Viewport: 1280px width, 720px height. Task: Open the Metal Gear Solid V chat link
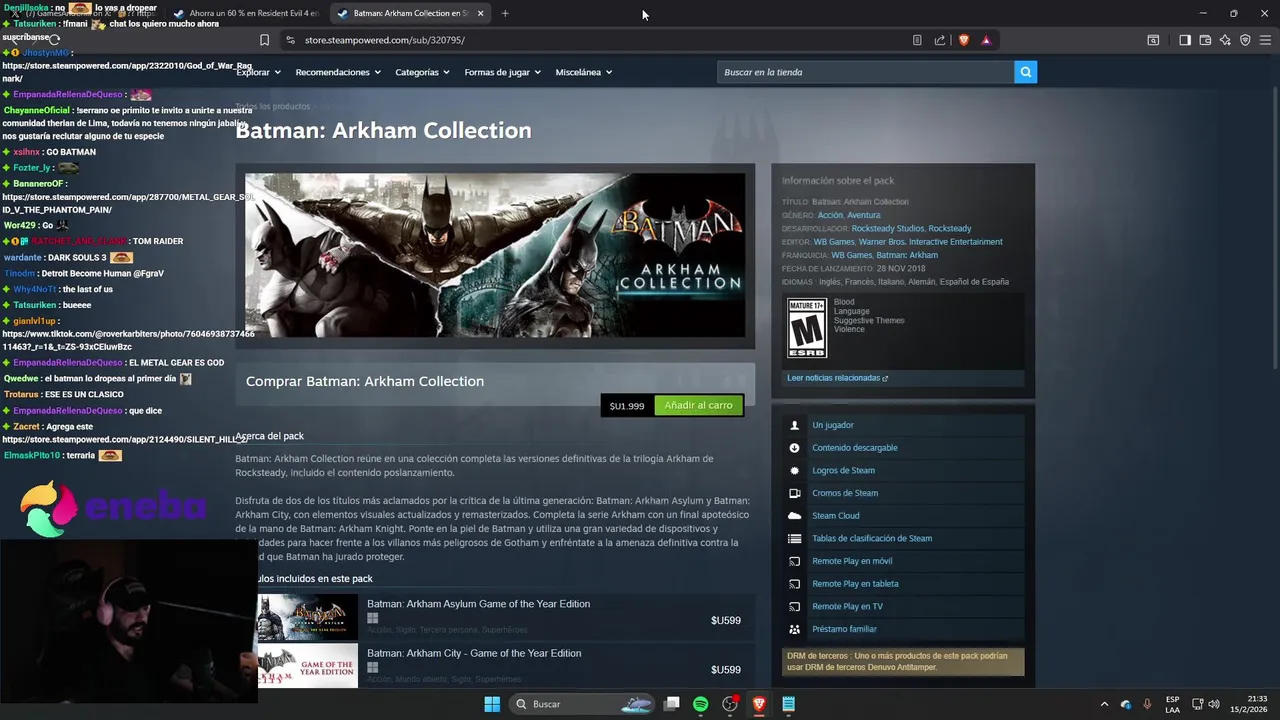[127, 203]
